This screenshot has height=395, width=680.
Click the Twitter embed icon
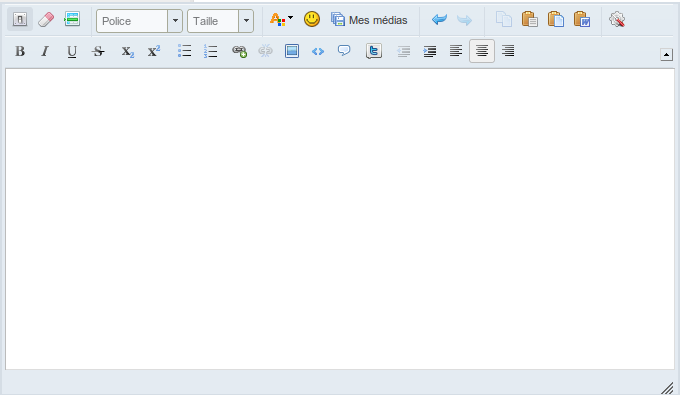tap(373, 51)
